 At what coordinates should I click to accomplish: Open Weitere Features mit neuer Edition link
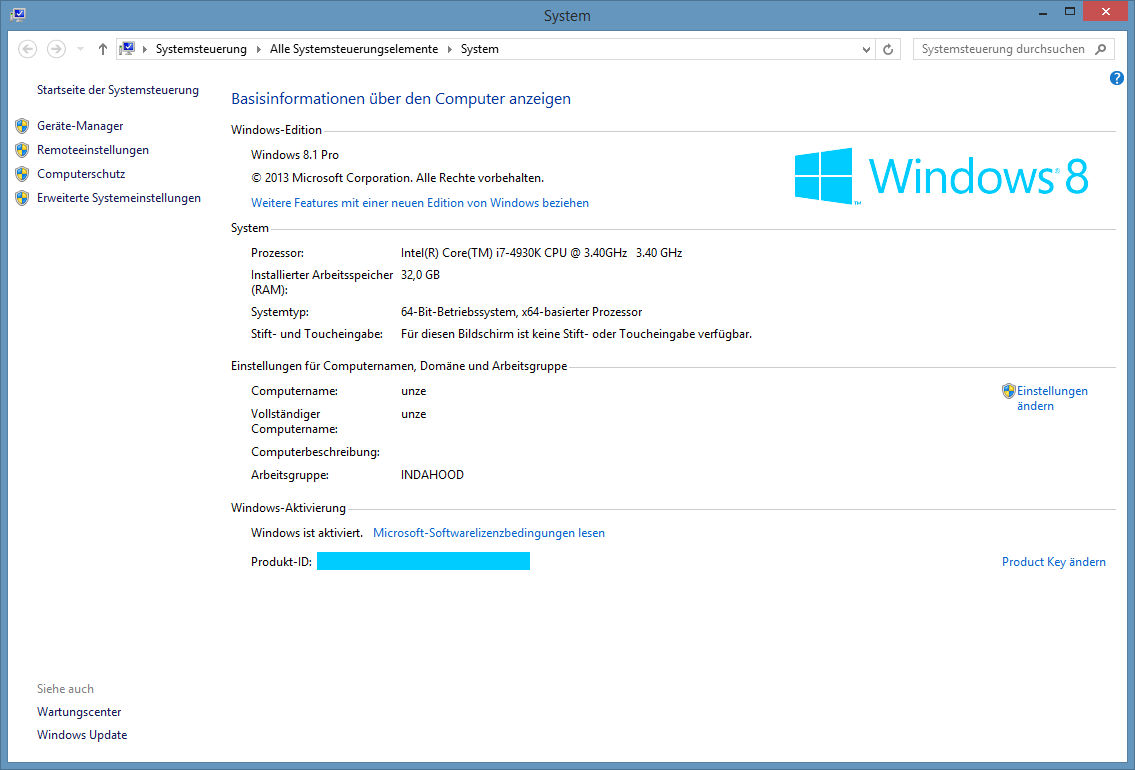pyautogui.click(x=420, y=203)
